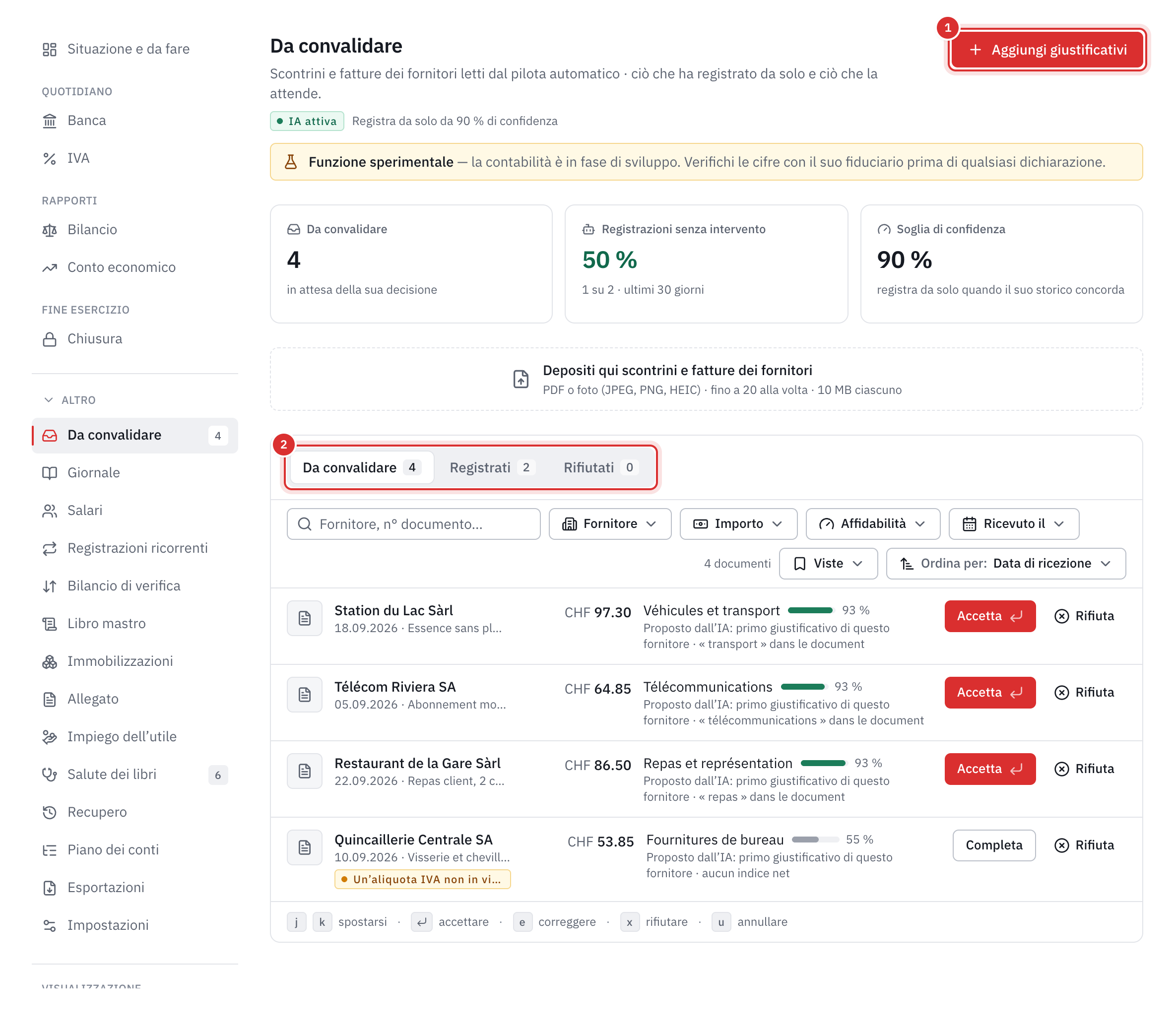Click the Un'aliquota IVA warning badge
This screenshot has height=1036, width=1175.
(423, 880)
